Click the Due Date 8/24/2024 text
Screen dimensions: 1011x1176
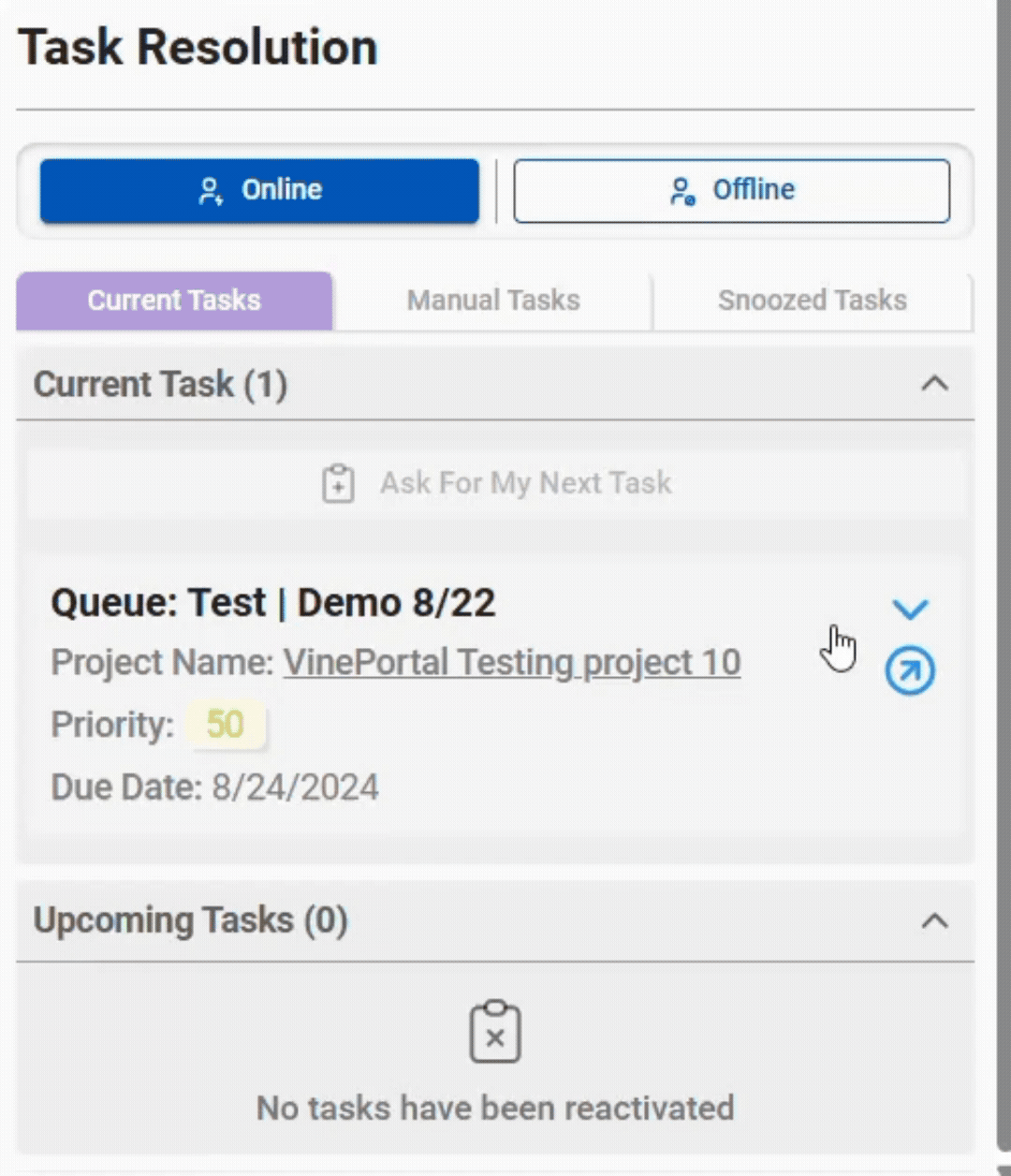tap(214, 787)
